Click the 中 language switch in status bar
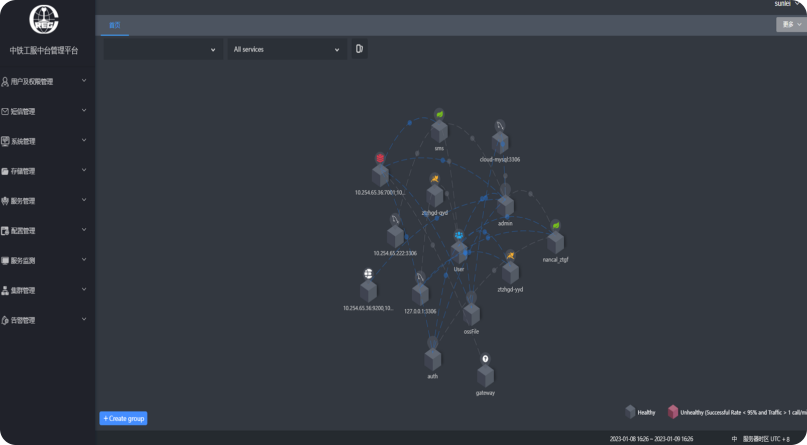 pos(734,439)
